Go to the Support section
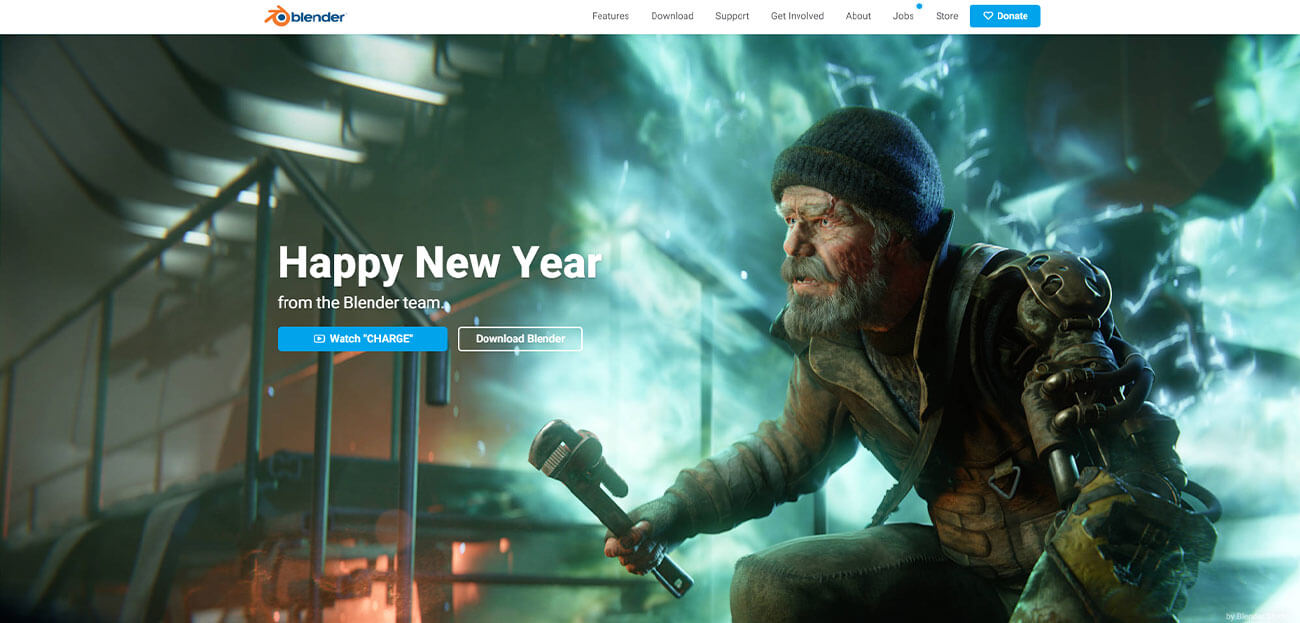 coord(732,16)
